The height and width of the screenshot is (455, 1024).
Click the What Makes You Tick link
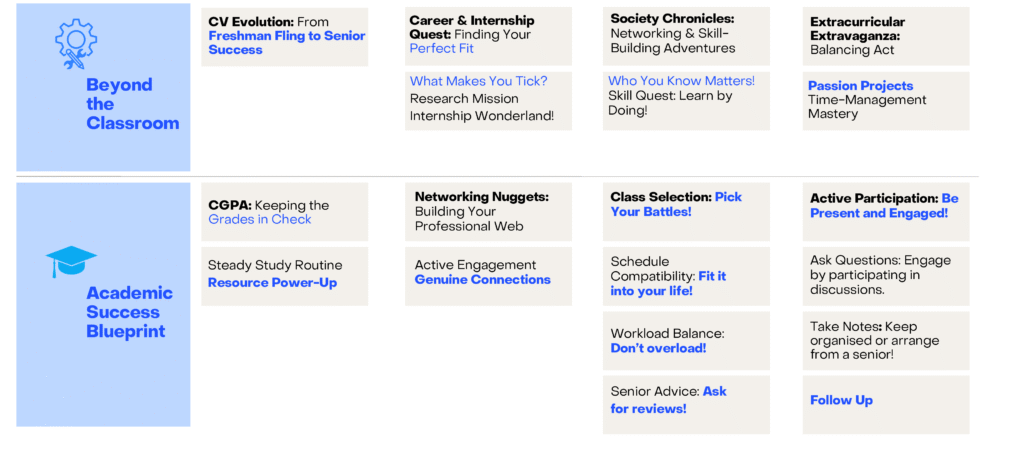coord(478,81)
